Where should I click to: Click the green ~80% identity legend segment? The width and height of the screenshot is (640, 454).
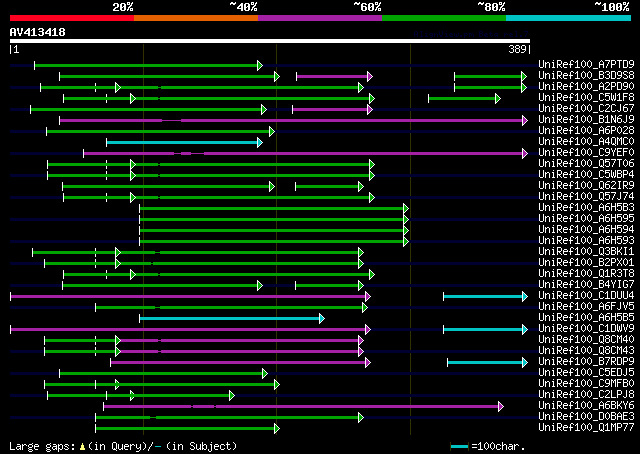[444, 18]
